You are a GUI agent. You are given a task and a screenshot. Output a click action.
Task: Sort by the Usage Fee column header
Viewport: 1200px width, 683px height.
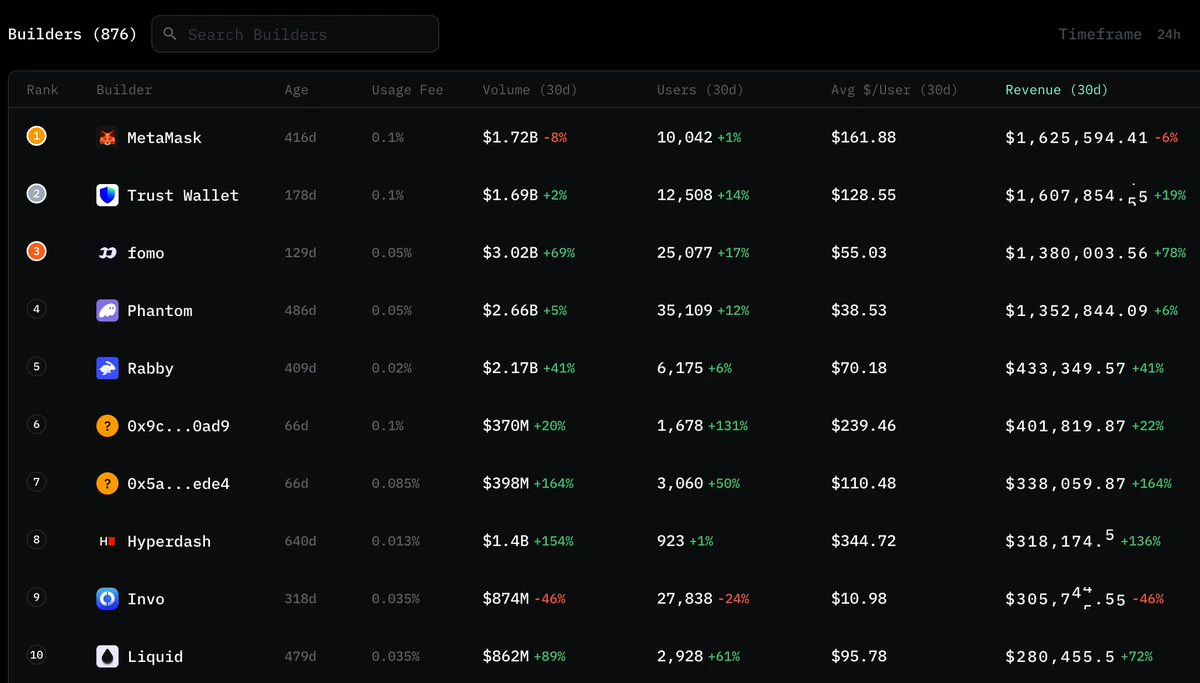pyautogui.click(x=407, y=90)
